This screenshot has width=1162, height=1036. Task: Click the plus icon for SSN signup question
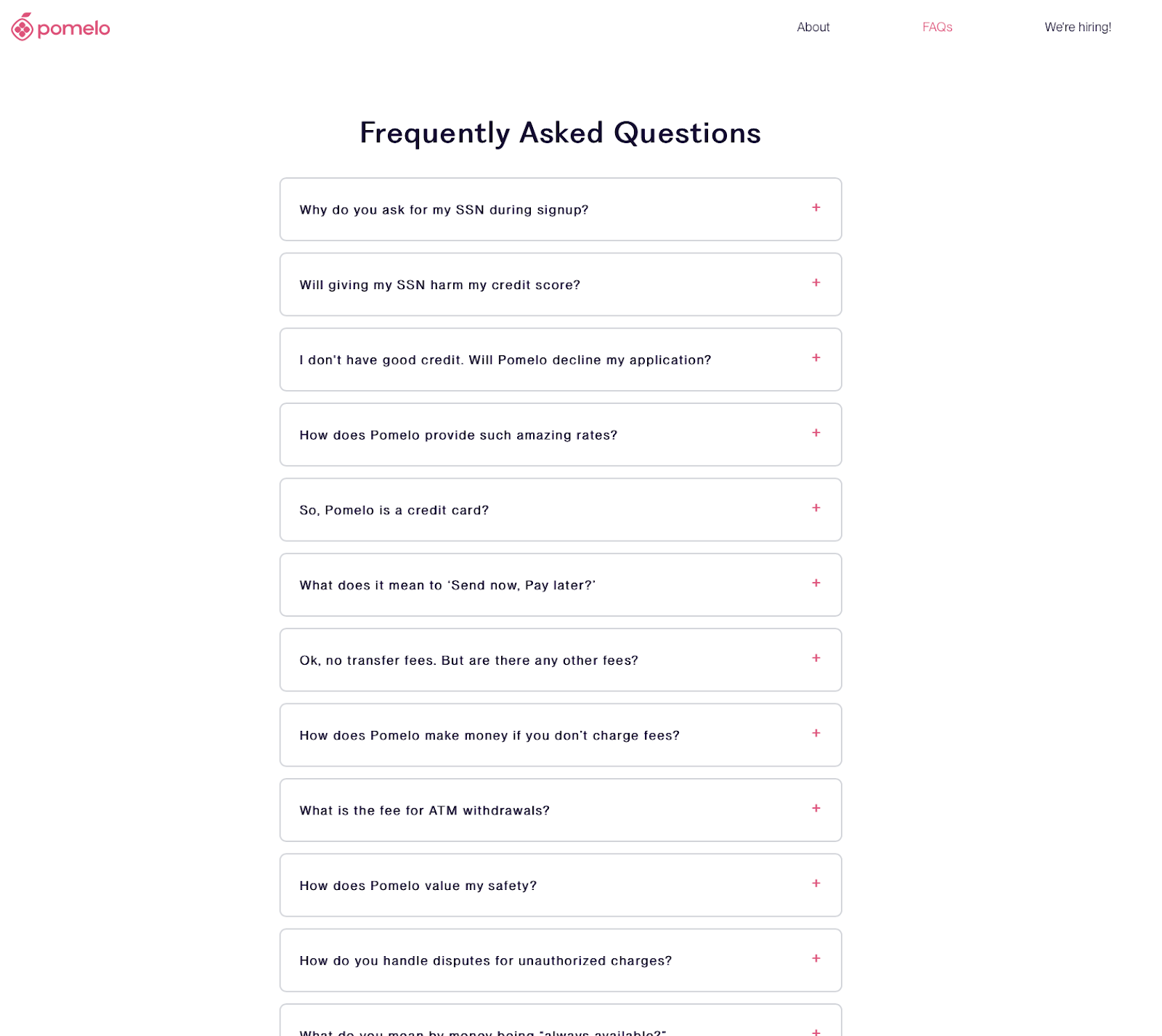click(816, 208)
